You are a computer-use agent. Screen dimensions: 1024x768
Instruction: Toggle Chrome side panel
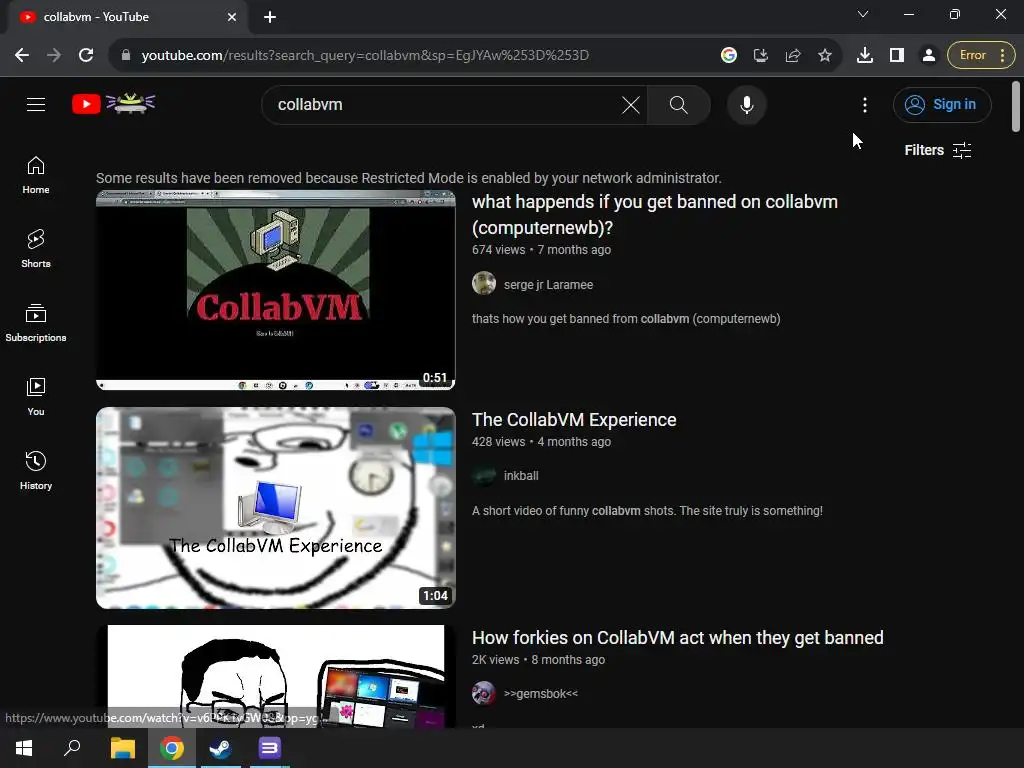tap(897, 55)
